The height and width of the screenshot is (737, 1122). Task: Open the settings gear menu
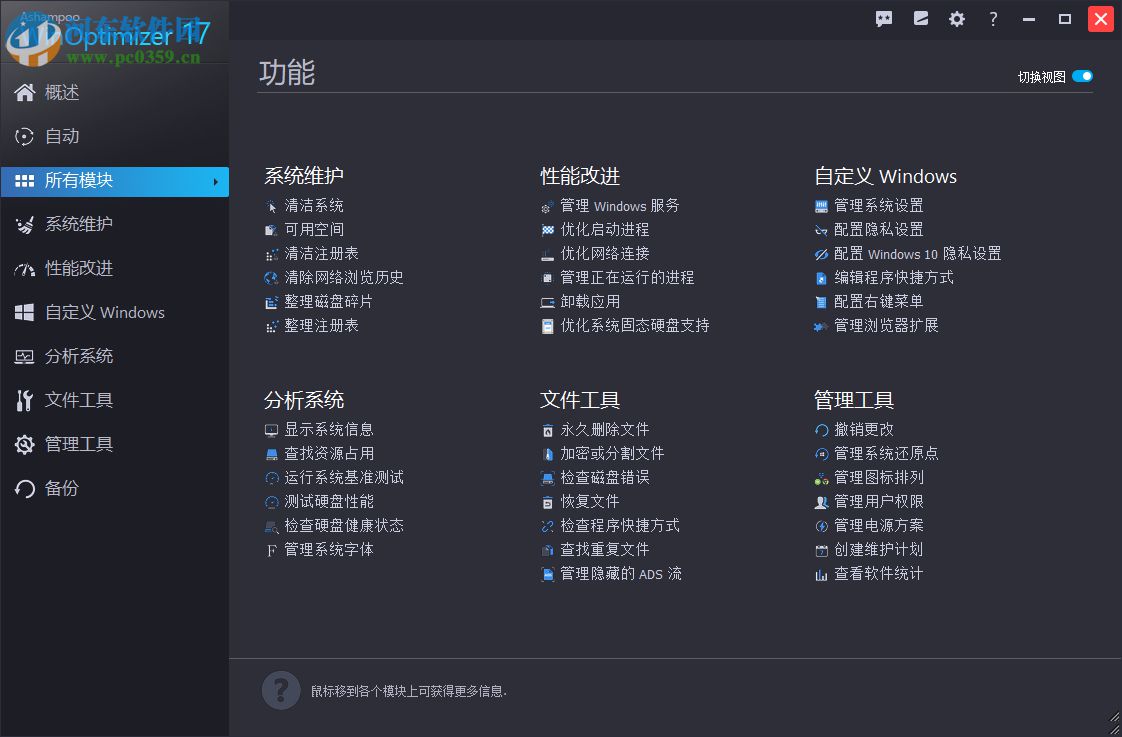(x=957, y=18)
